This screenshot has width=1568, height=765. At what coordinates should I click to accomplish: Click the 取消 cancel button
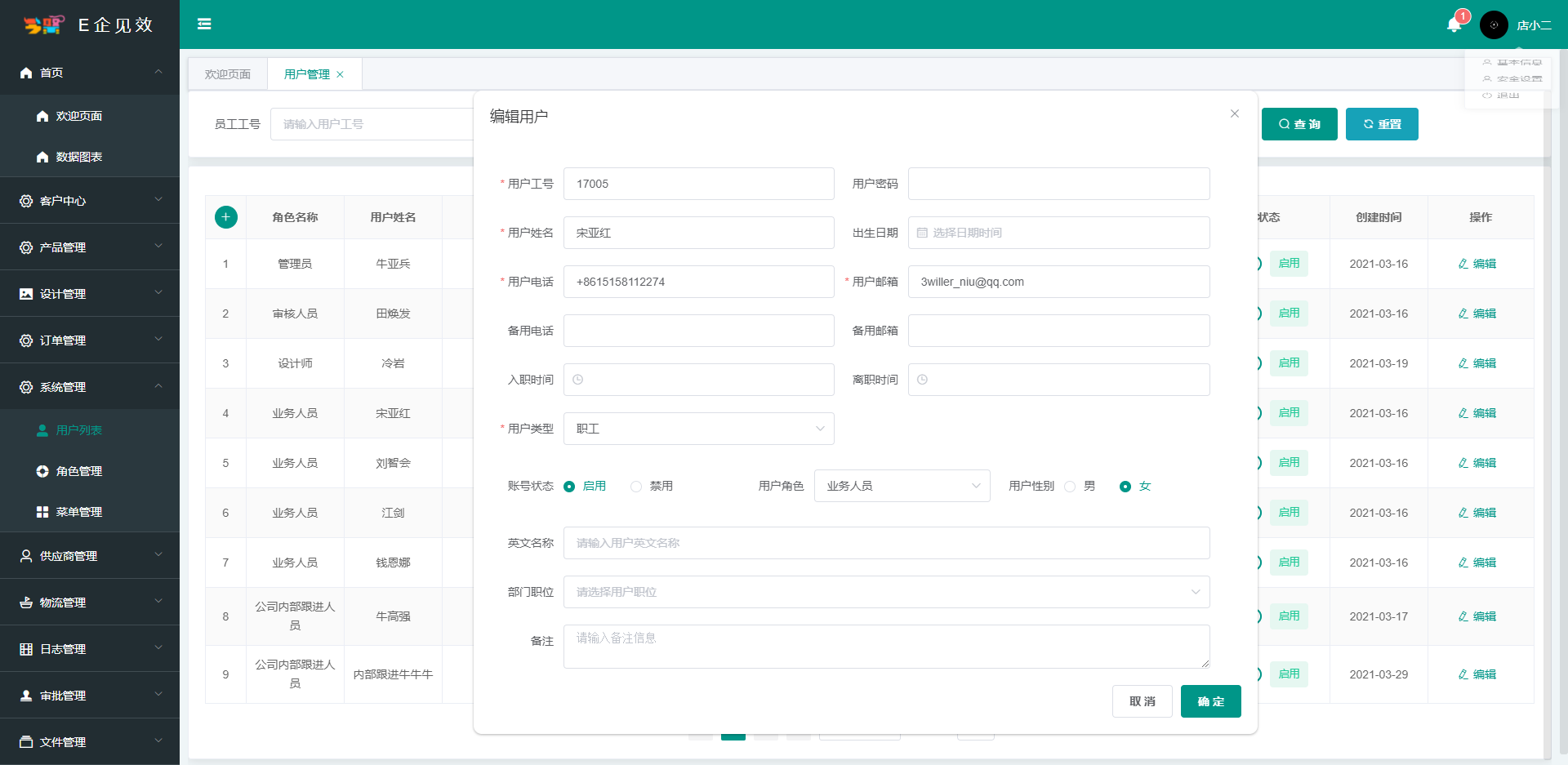coord(1142,701)
